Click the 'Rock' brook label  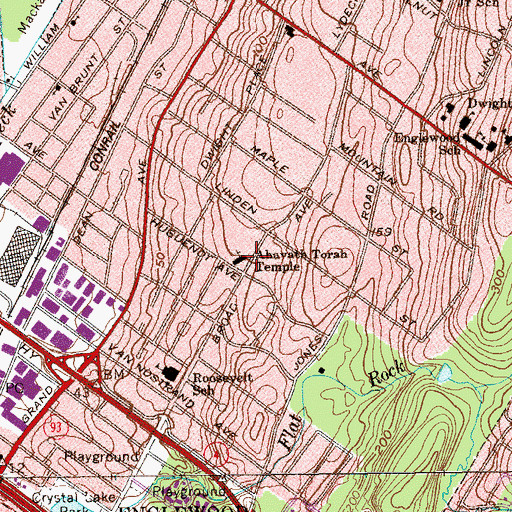[x=387, y=373]
